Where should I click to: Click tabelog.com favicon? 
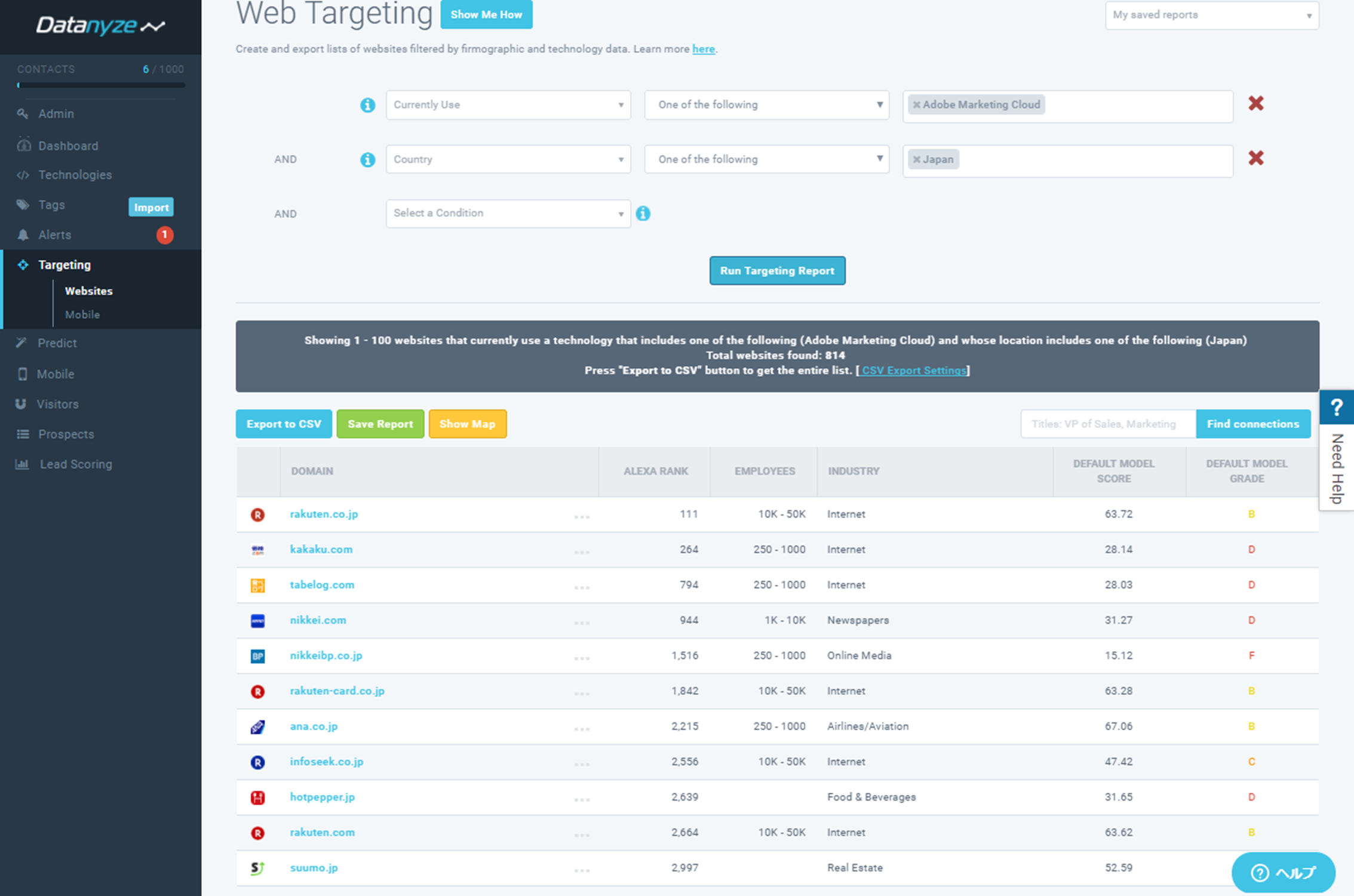257,585
